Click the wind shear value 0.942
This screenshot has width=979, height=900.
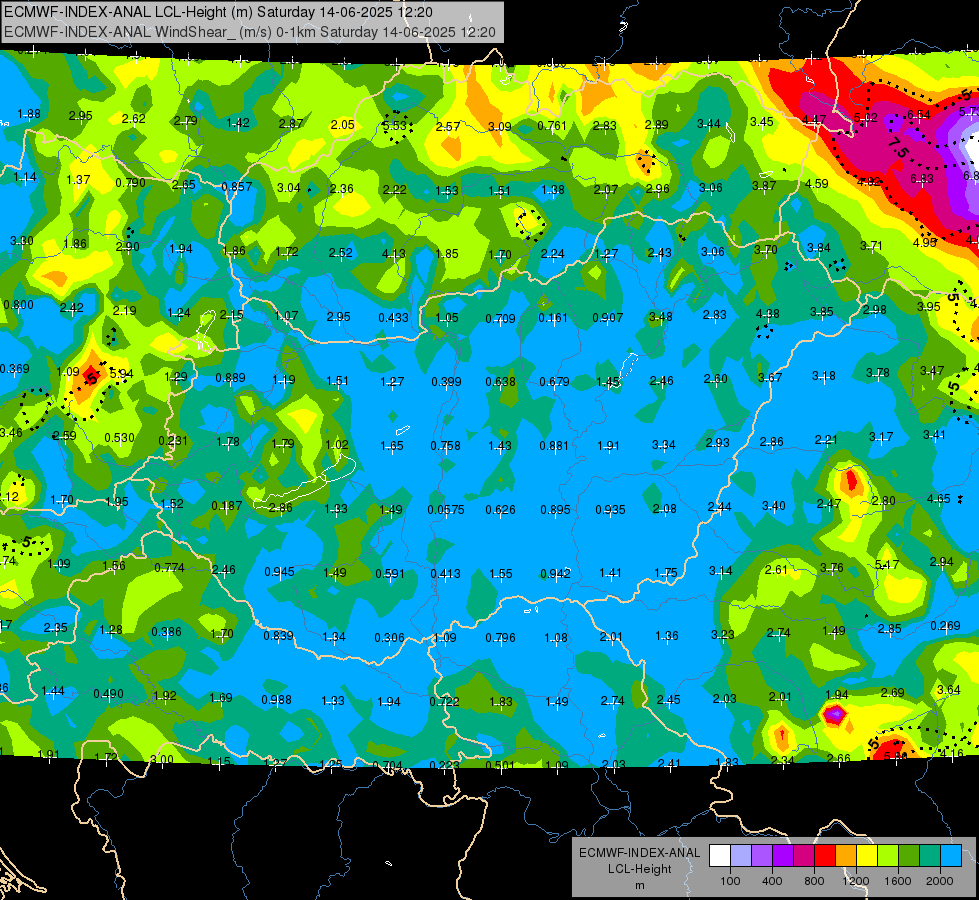pos(556,573)
